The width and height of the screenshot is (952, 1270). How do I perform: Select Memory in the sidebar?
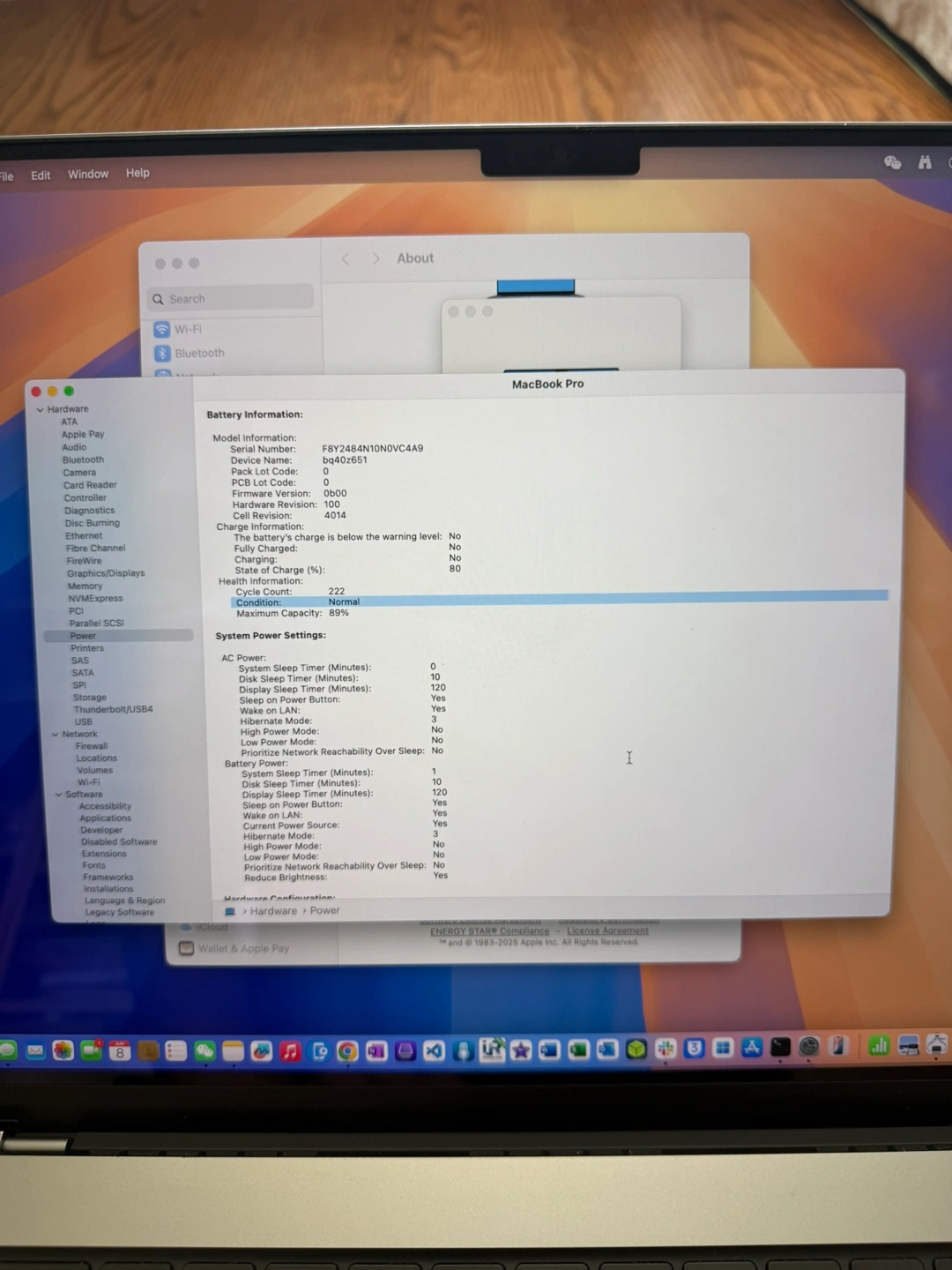[x=85, y=586]
